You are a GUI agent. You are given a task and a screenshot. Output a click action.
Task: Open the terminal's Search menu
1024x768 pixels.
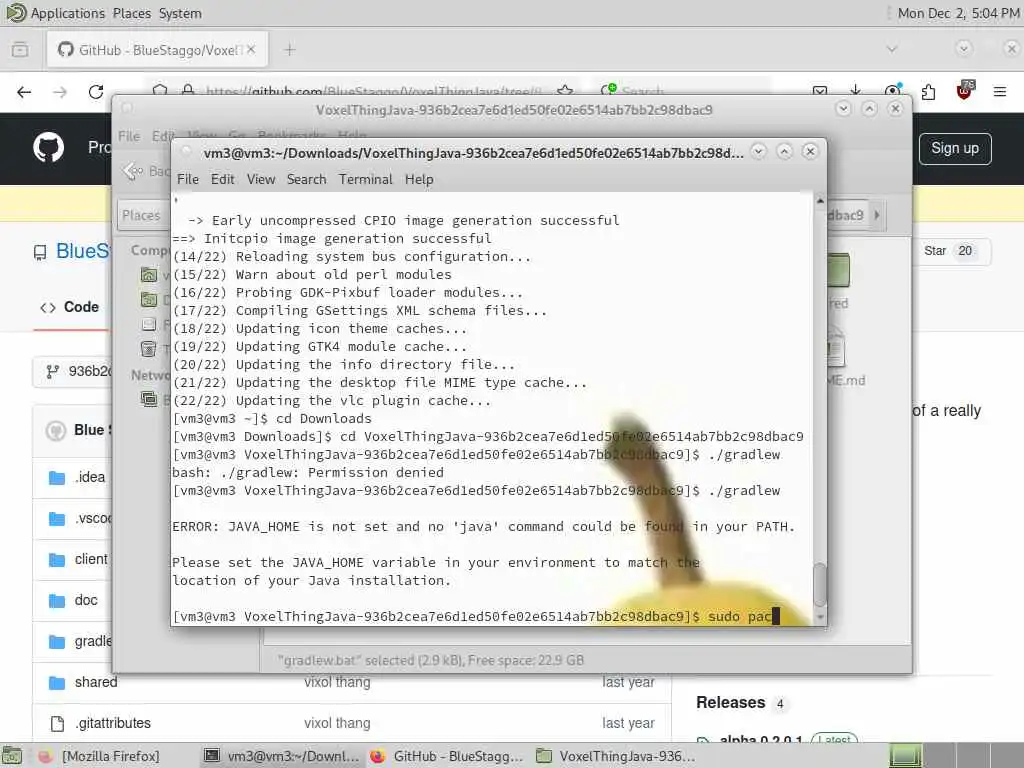(x=306, y=180)
